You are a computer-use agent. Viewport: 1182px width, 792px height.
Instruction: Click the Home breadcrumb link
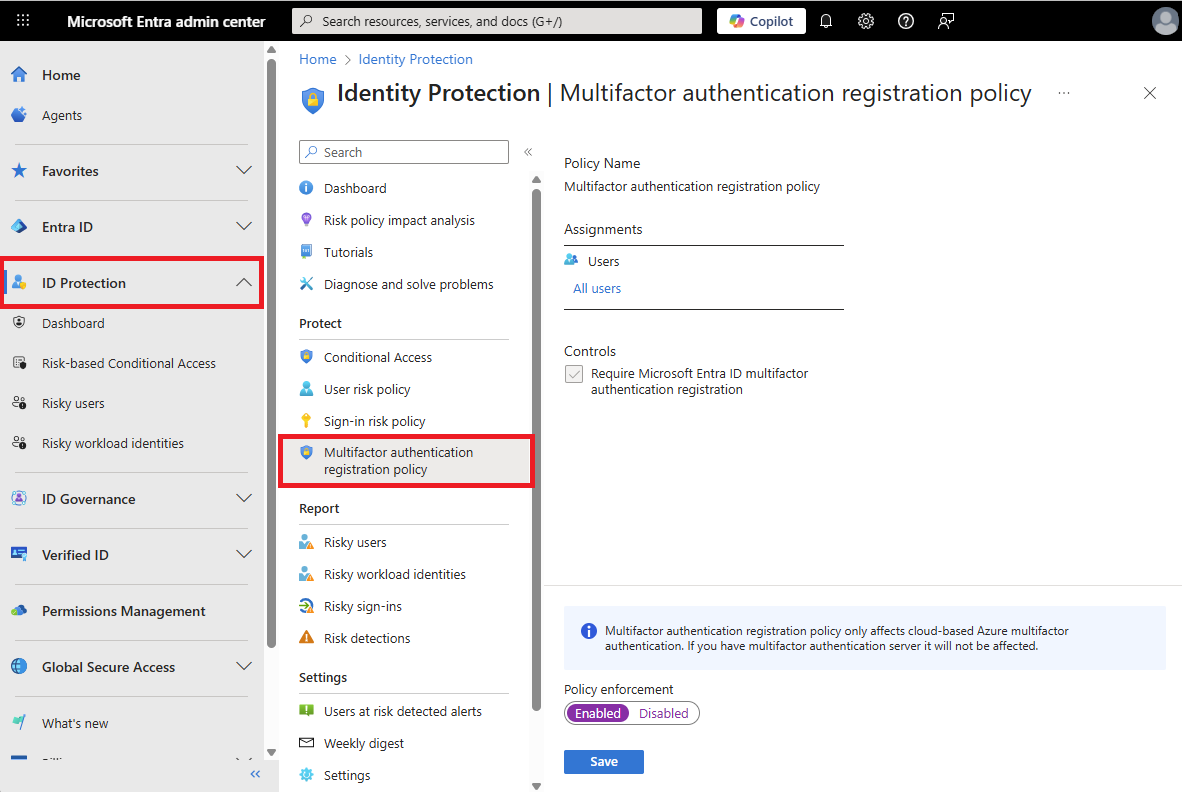click(317, 59)
